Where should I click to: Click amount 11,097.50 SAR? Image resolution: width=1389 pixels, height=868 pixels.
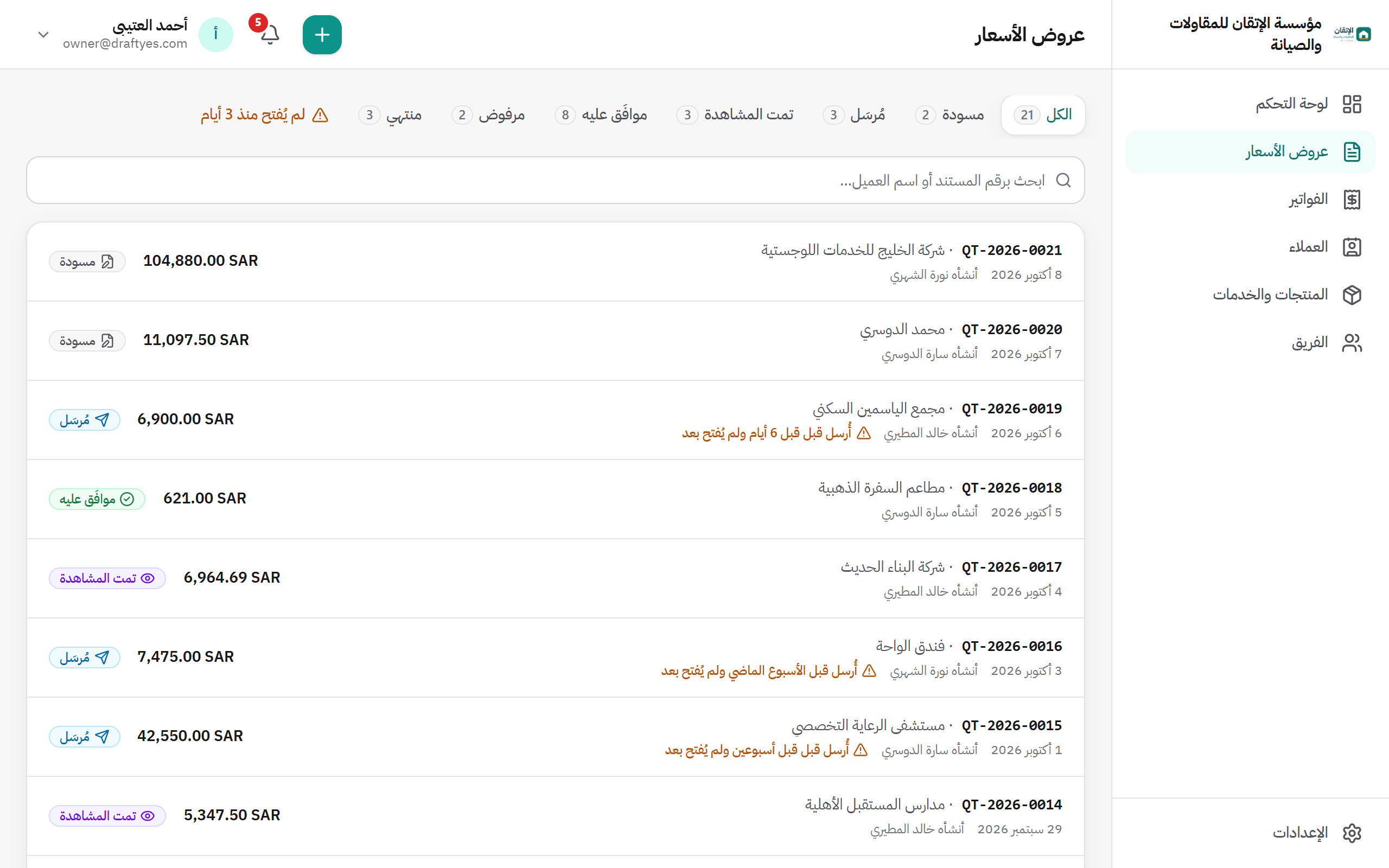click(196, 340)
